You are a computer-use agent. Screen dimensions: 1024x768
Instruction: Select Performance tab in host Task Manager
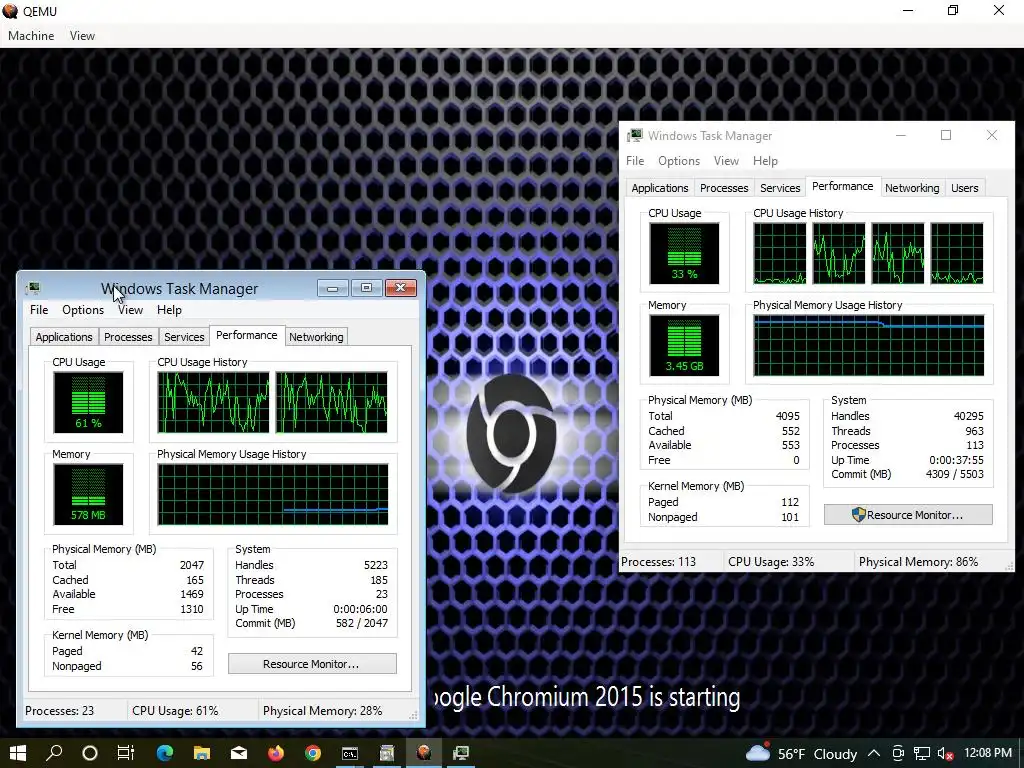coord(842,187)
